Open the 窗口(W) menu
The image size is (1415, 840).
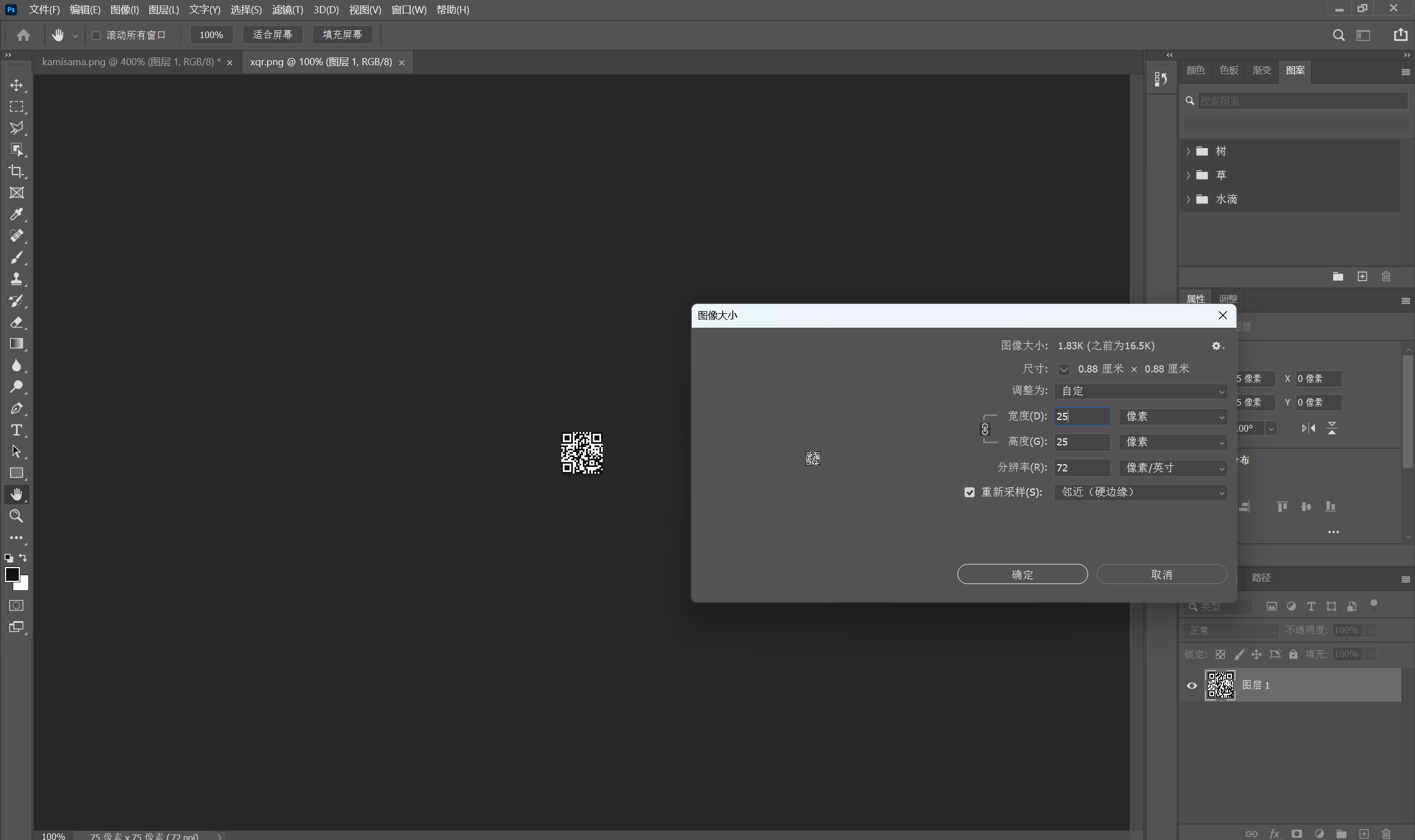tap(408, 9)
